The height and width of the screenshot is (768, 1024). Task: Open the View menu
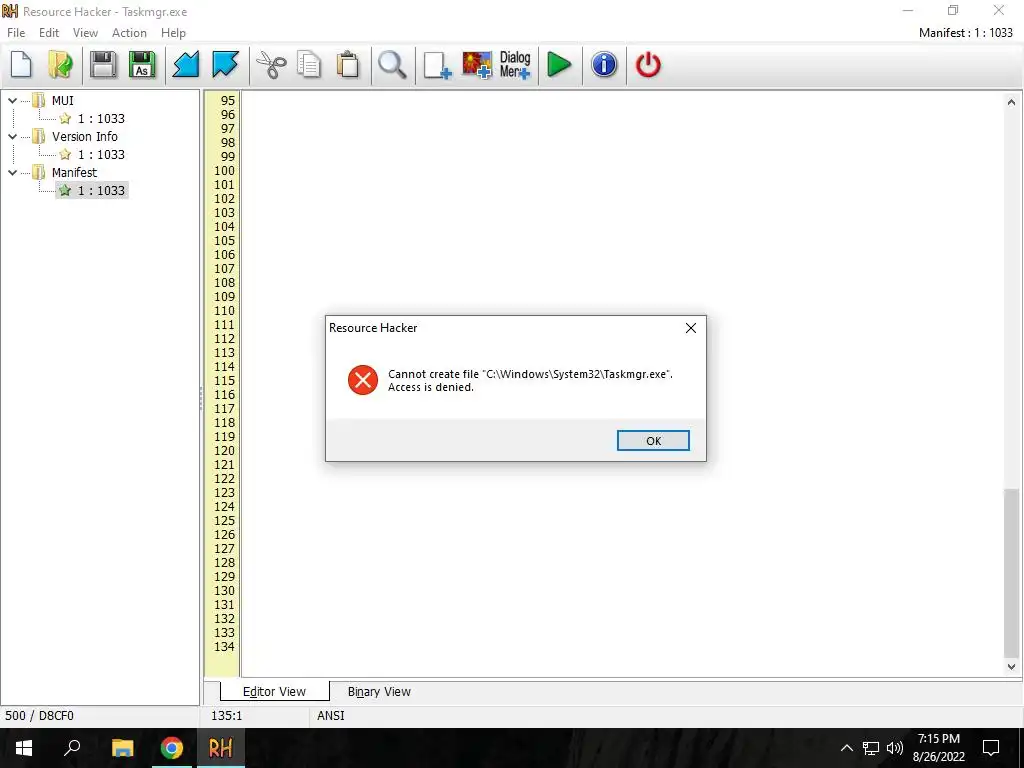pyautogui.click(x=85, y=33)
